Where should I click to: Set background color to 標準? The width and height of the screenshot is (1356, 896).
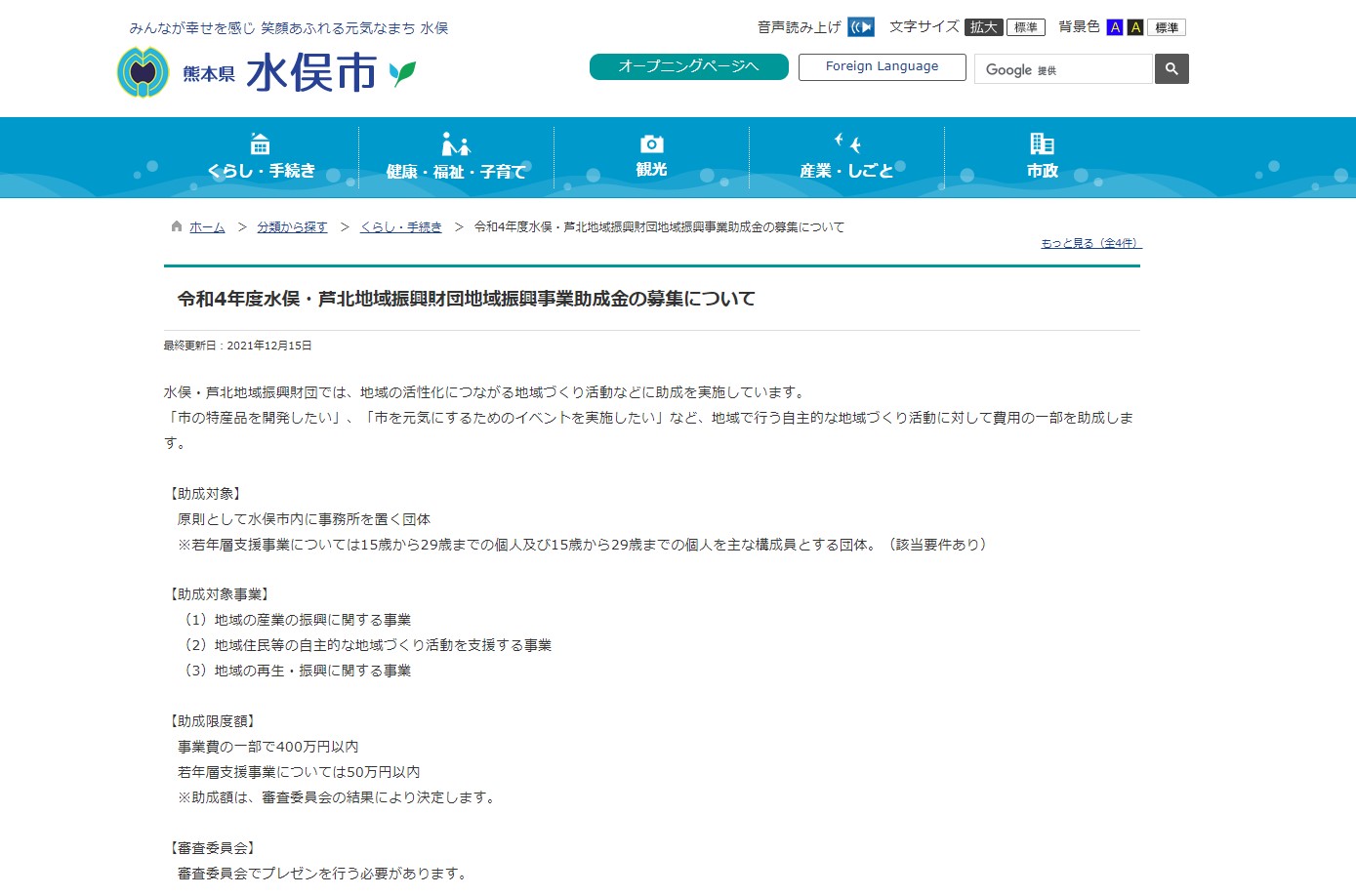pyautogui.click(x=1168, y=26)
